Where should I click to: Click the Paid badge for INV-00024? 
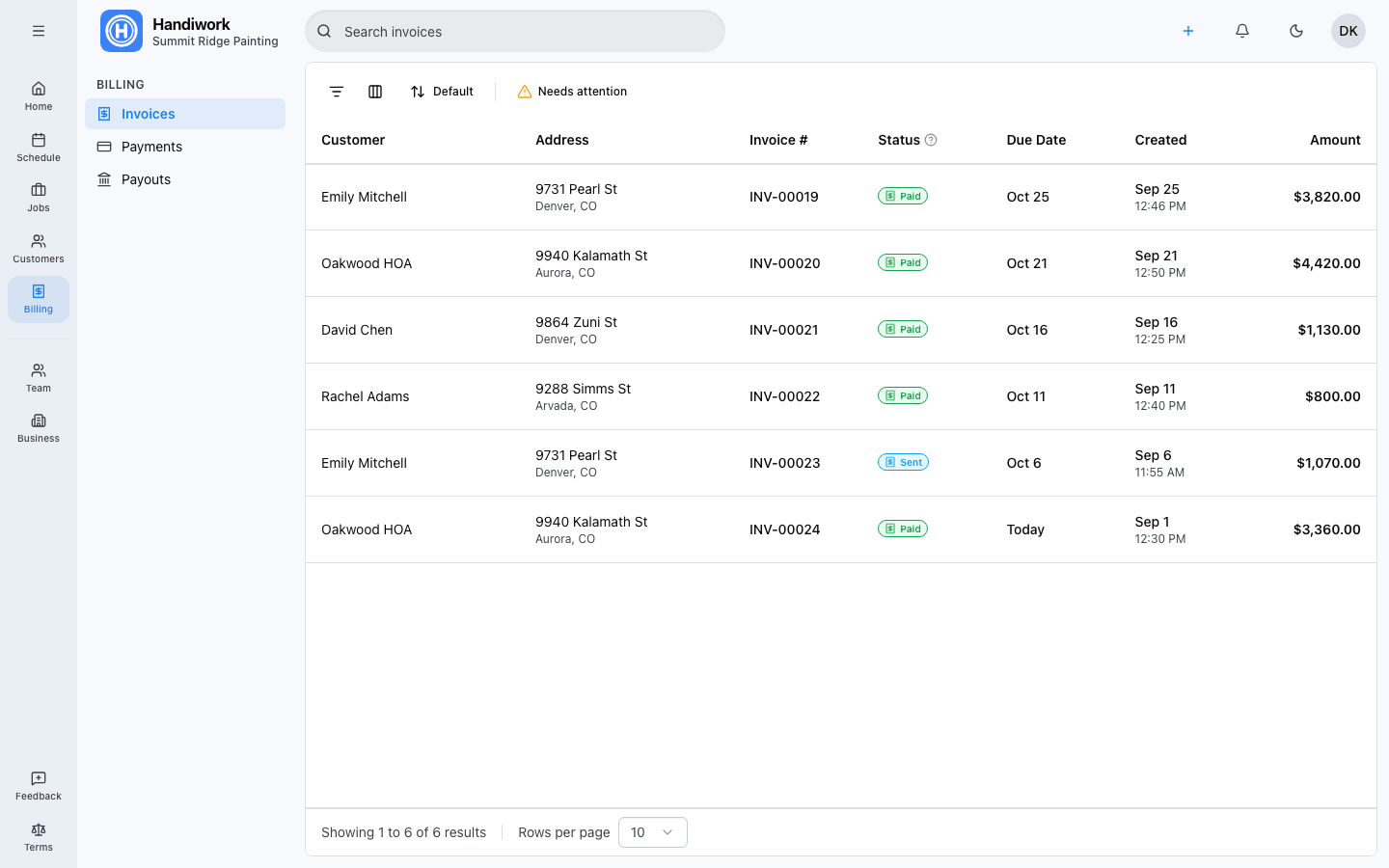pyautogui.click(x=903, y=529)
